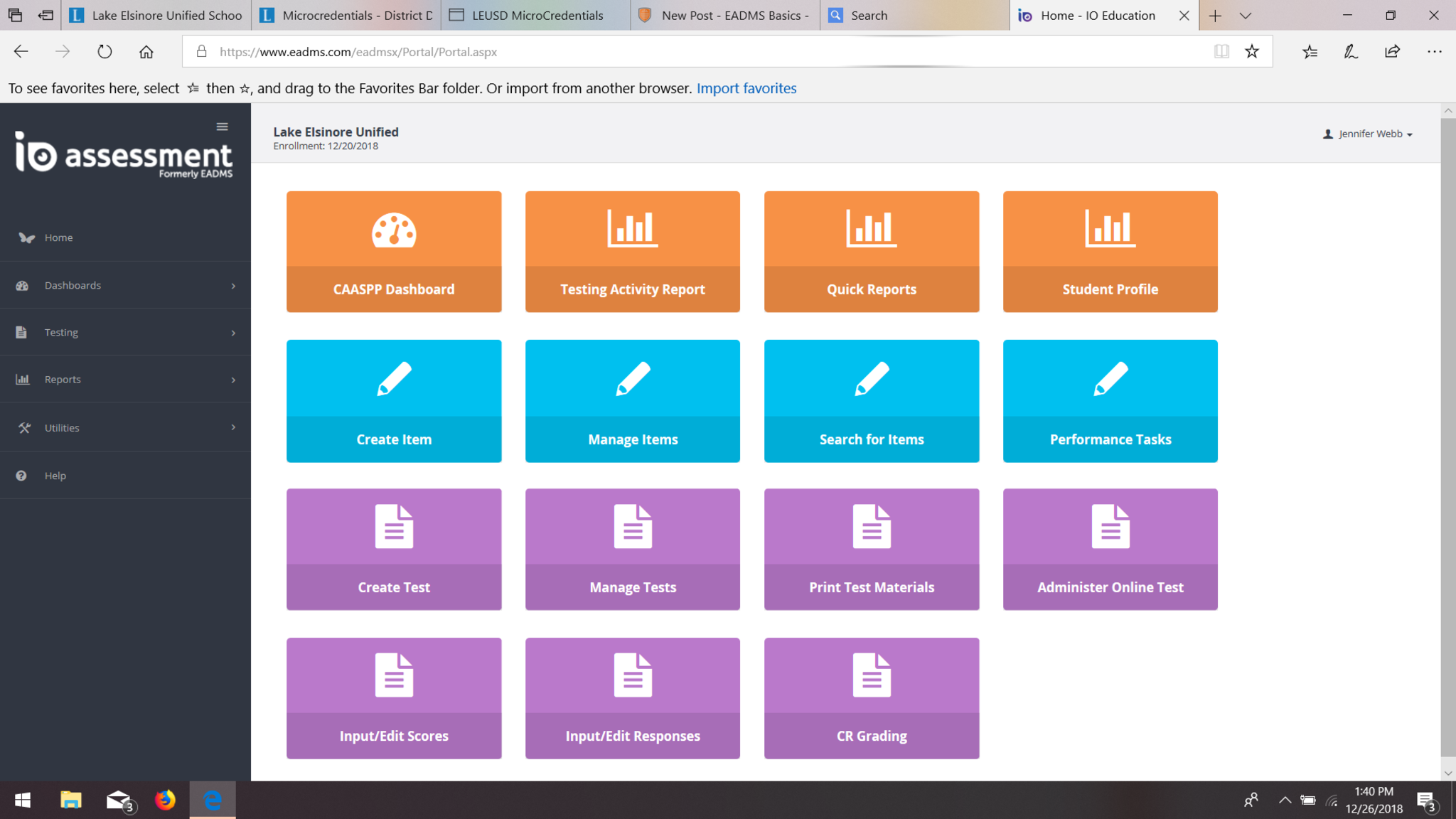The width and height of the screenshot is (1456, 819).
Task: Add page to favorites with star icon
Action: [x=1252, y=51]
